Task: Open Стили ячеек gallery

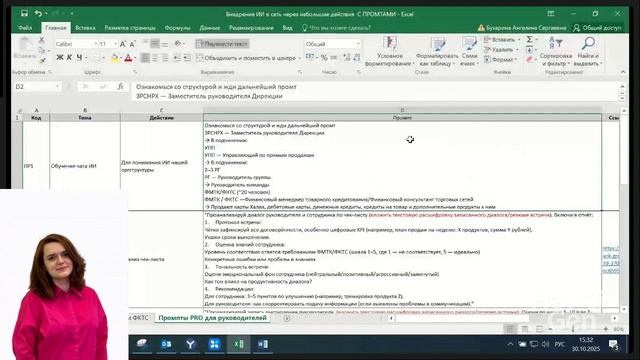Action: [469, 51]
